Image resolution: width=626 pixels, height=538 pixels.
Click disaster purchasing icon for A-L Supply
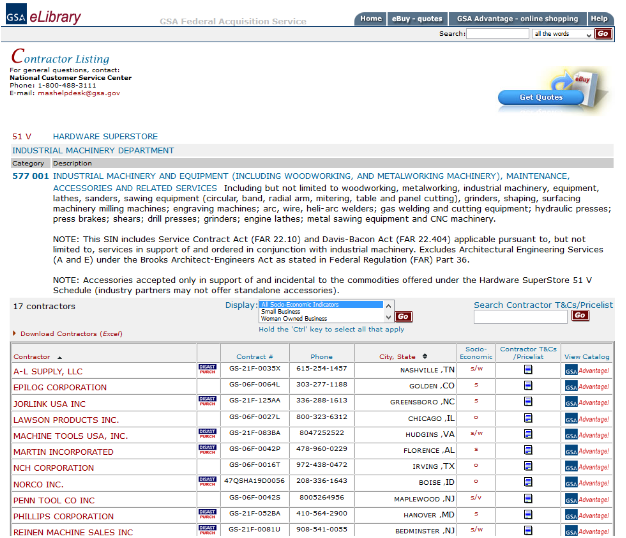pos(208,369)
